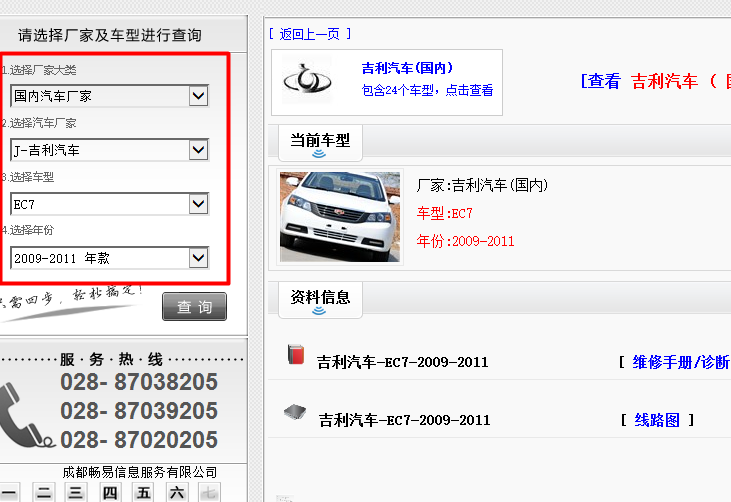Click the 返回上一页 link

(310, 34)
